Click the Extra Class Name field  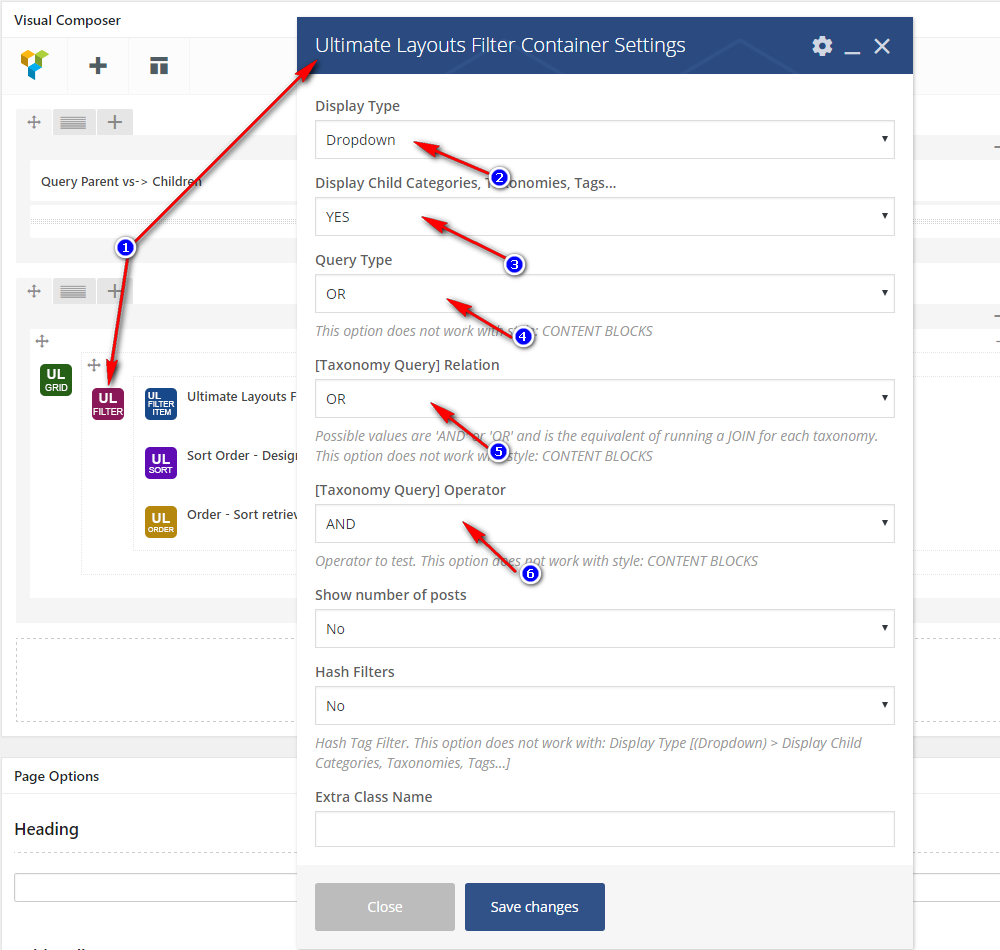click(604, 829)
